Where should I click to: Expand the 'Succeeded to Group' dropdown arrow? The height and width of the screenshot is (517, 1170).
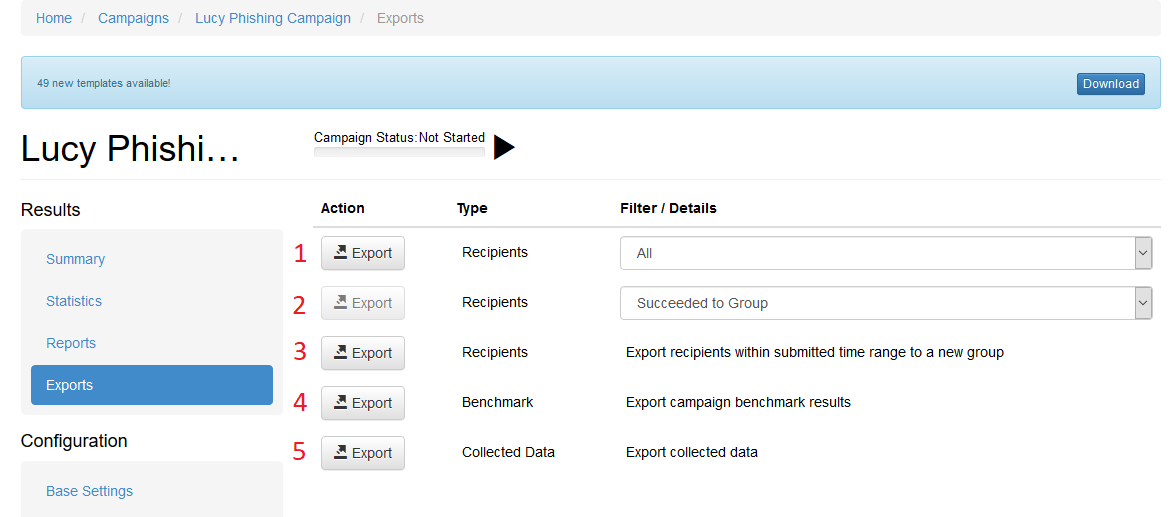(1143, 303)
